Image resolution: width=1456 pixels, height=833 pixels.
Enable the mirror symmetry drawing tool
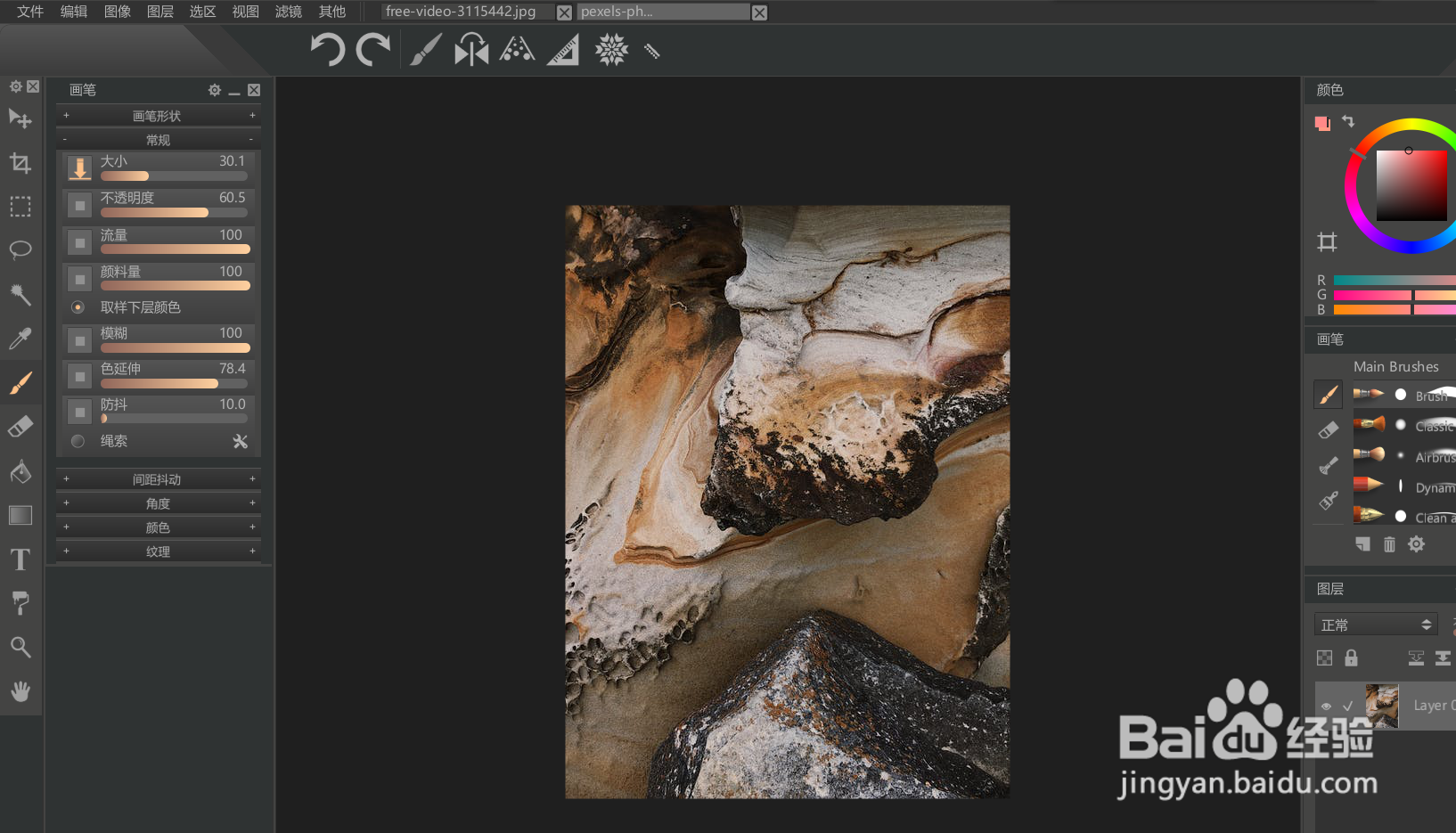point(471,49)
